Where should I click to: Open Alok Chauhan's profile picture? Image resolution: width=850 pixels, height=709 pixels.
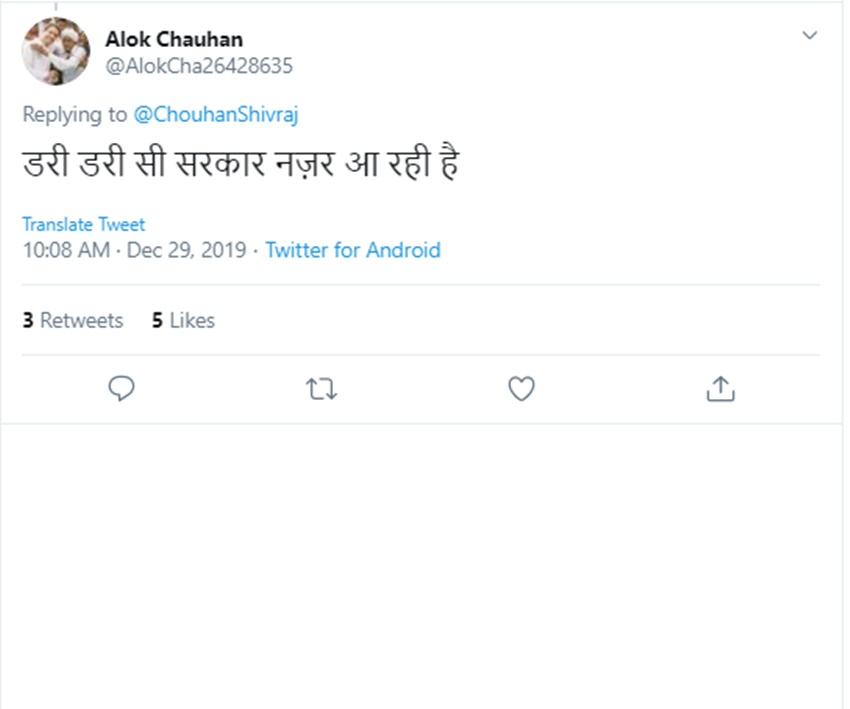click(56, 52)
